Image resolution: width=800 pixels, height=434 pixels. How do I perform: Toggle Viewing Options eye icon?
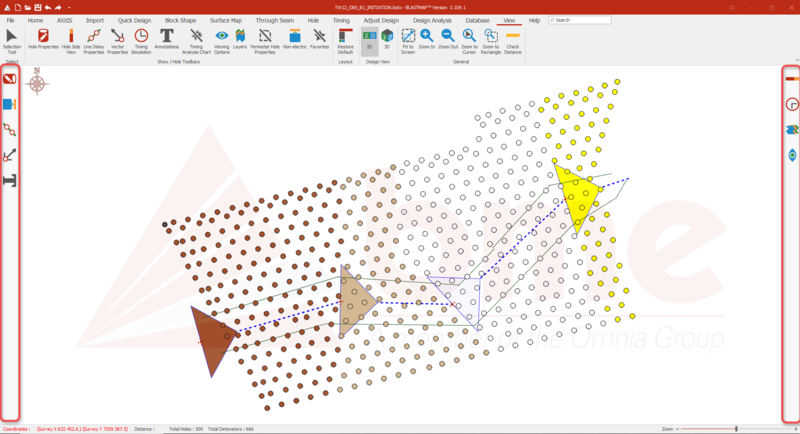221,39
